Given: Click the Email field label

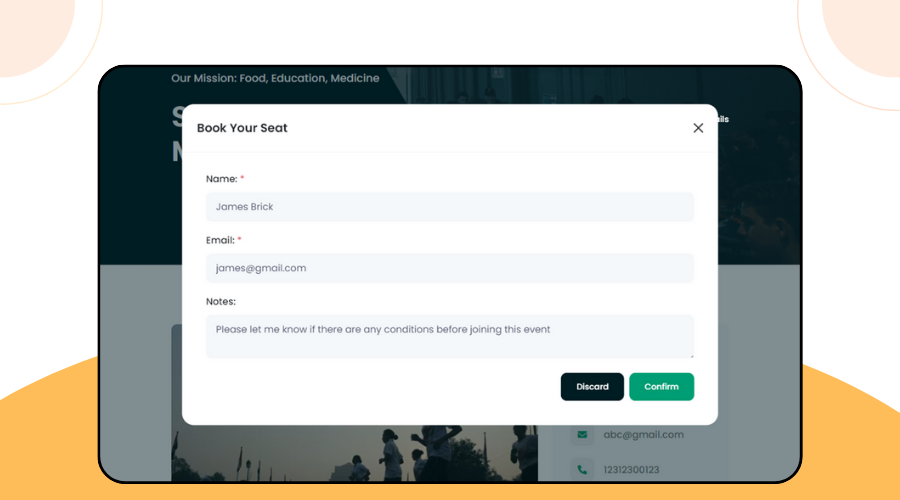Looking at the screenshot, I should [x=220, y=240].
